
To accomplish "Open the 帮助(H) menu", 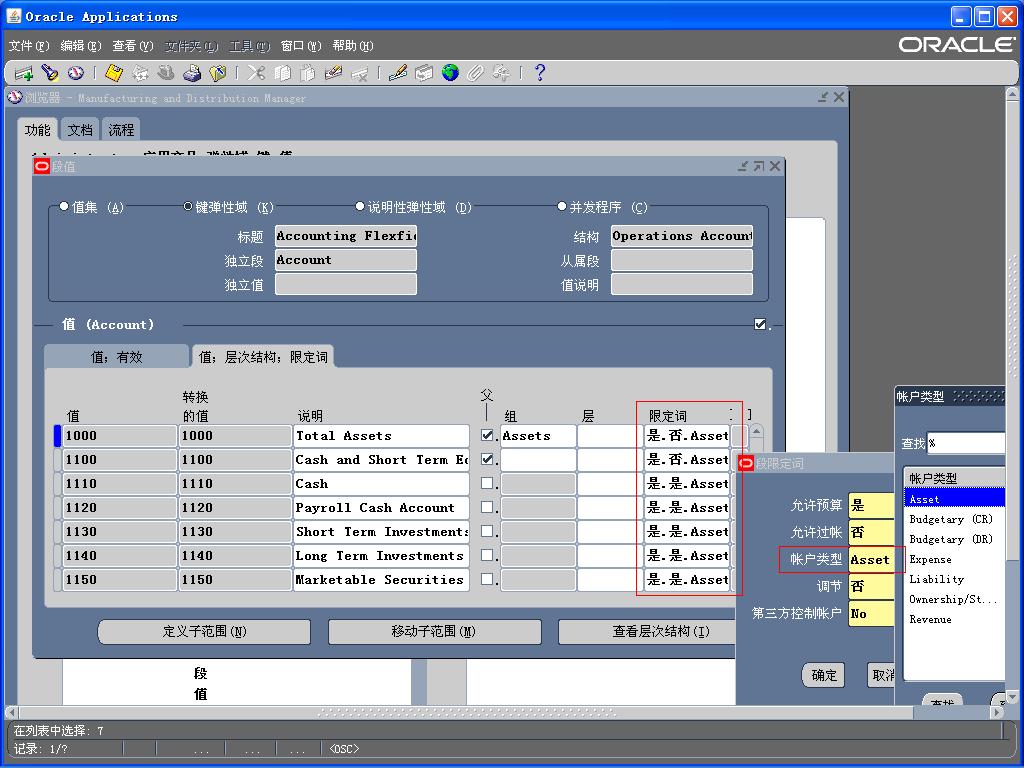I will point(353,46).
